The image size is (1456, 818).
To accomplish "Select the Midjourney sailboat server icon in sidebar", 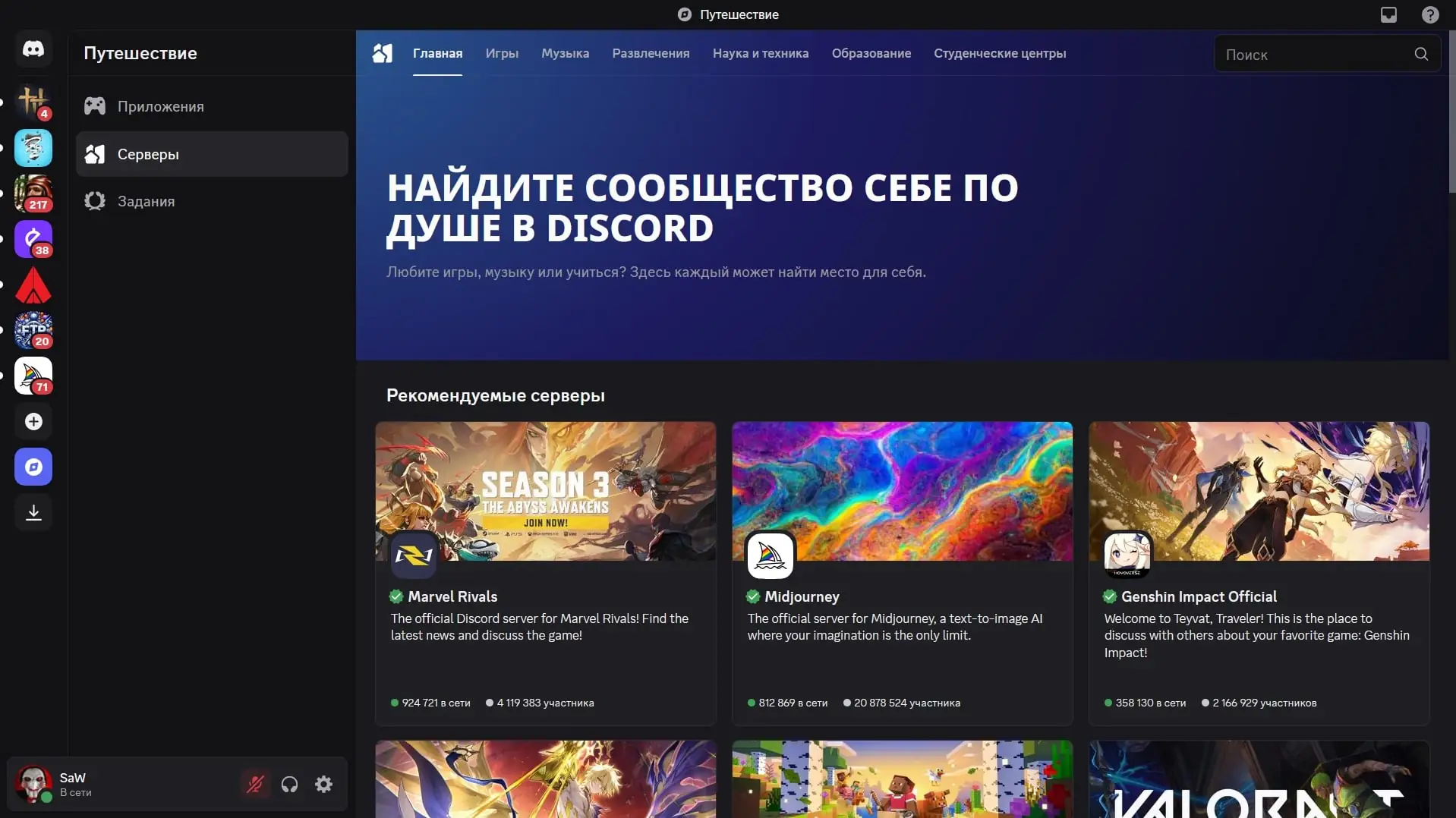I will tap(33, 376).
